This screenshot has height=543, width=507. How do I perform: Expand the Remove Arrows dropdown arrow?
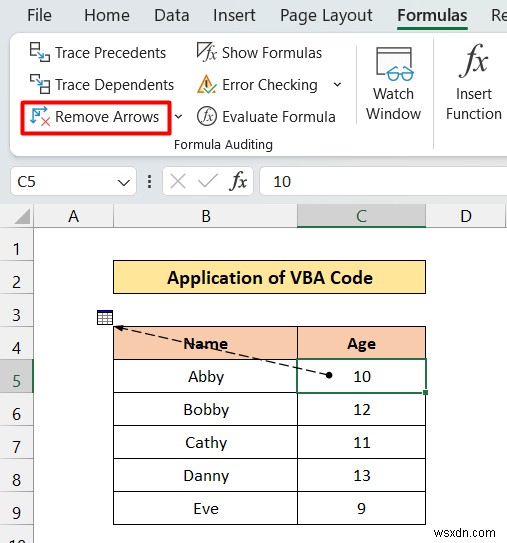[x=178, y=117]
